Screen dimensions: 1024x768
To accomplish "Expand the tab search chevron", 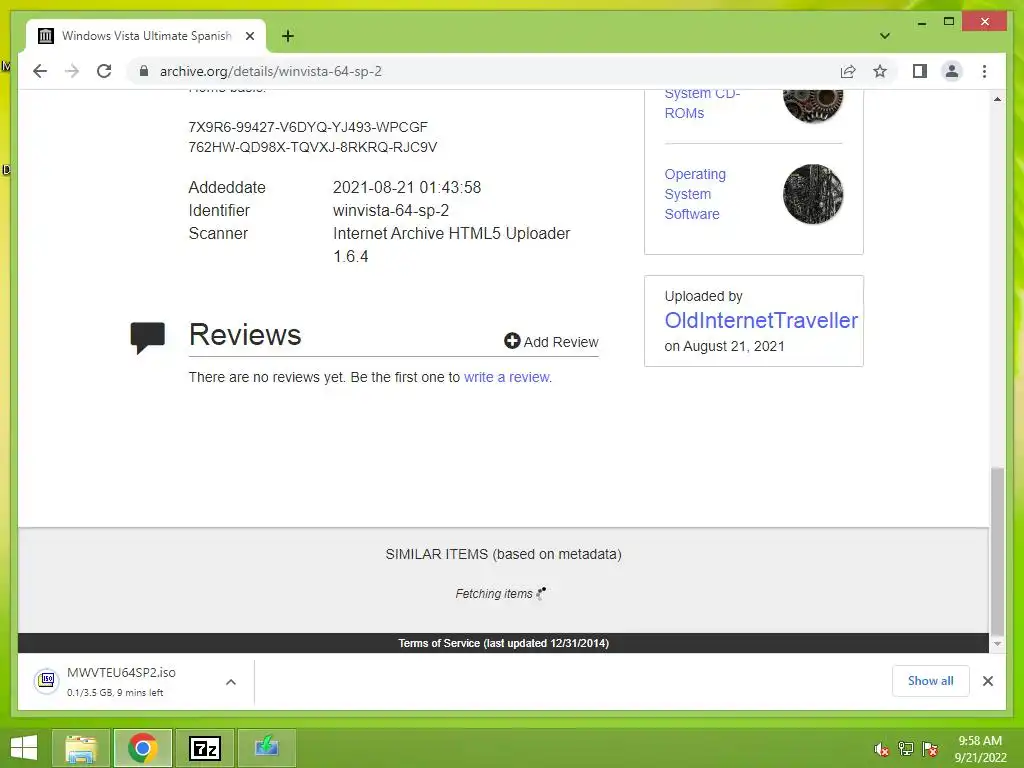I will coord(885,36).
